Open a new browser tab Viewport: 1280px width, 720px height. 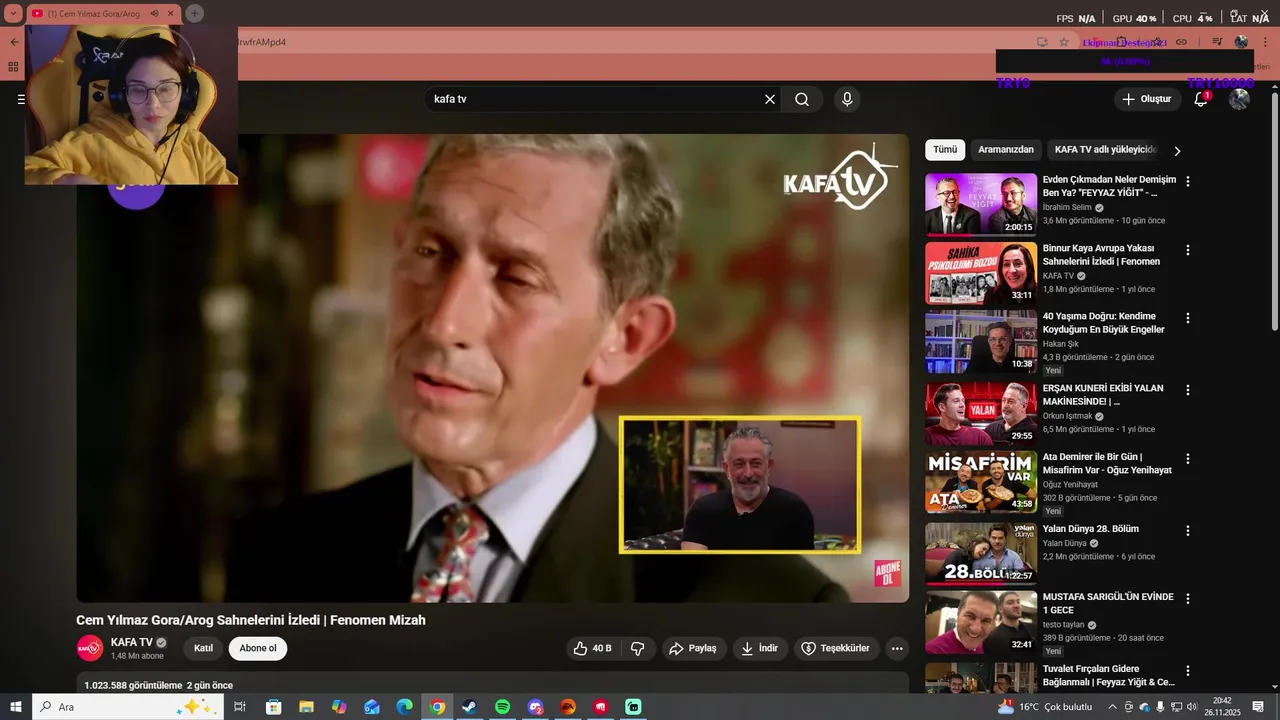coord(194,14)
